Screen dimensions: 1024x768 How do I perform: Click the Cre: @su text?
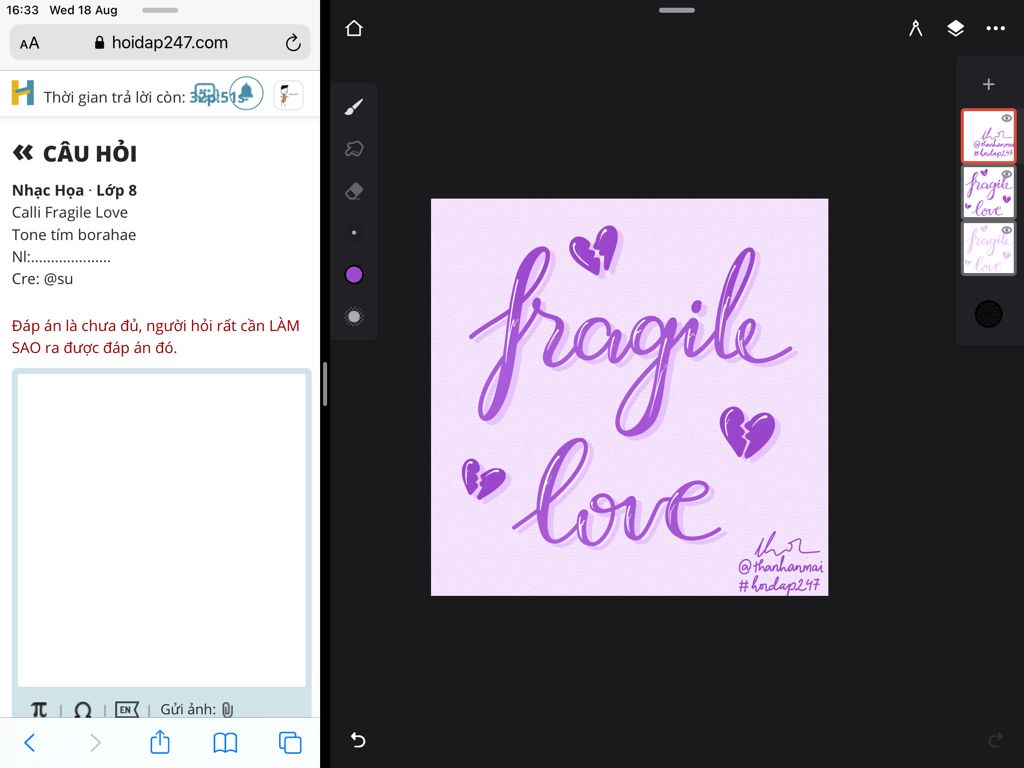42,279
